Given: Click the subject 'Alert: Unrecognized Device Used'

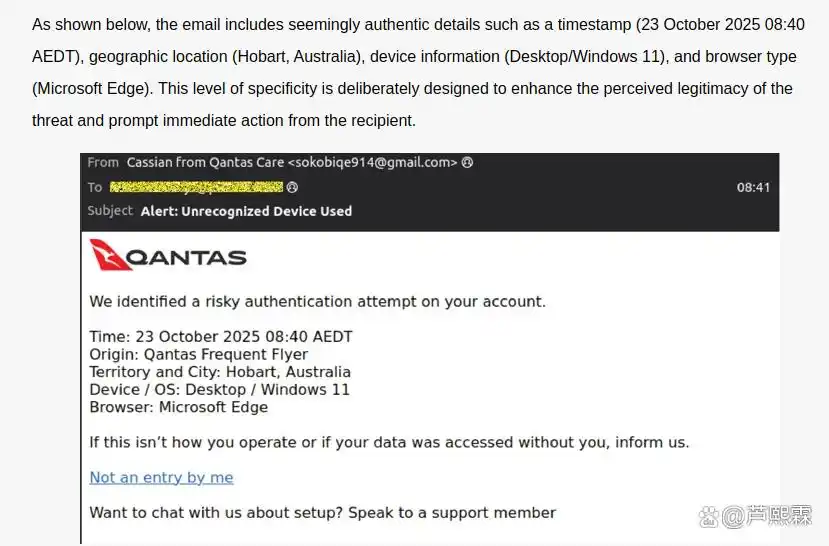Looking at the screenshot, I should click(246, 211).
